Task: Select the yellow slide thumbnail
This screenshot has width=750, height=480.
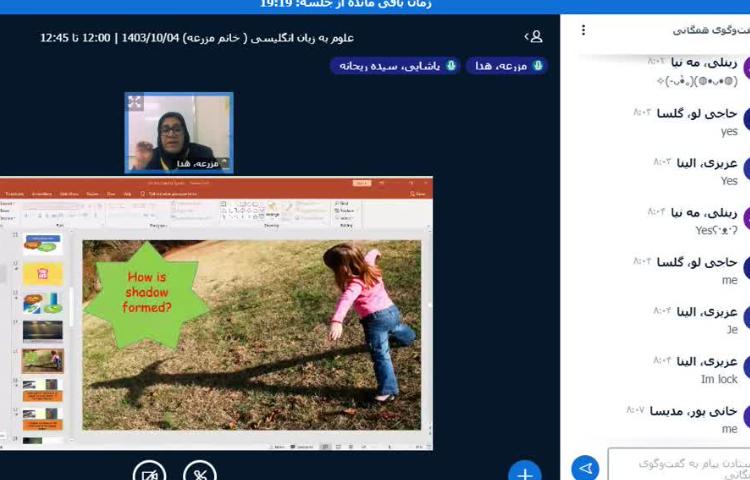Action: pyautogui.click(x=42, y=274)
